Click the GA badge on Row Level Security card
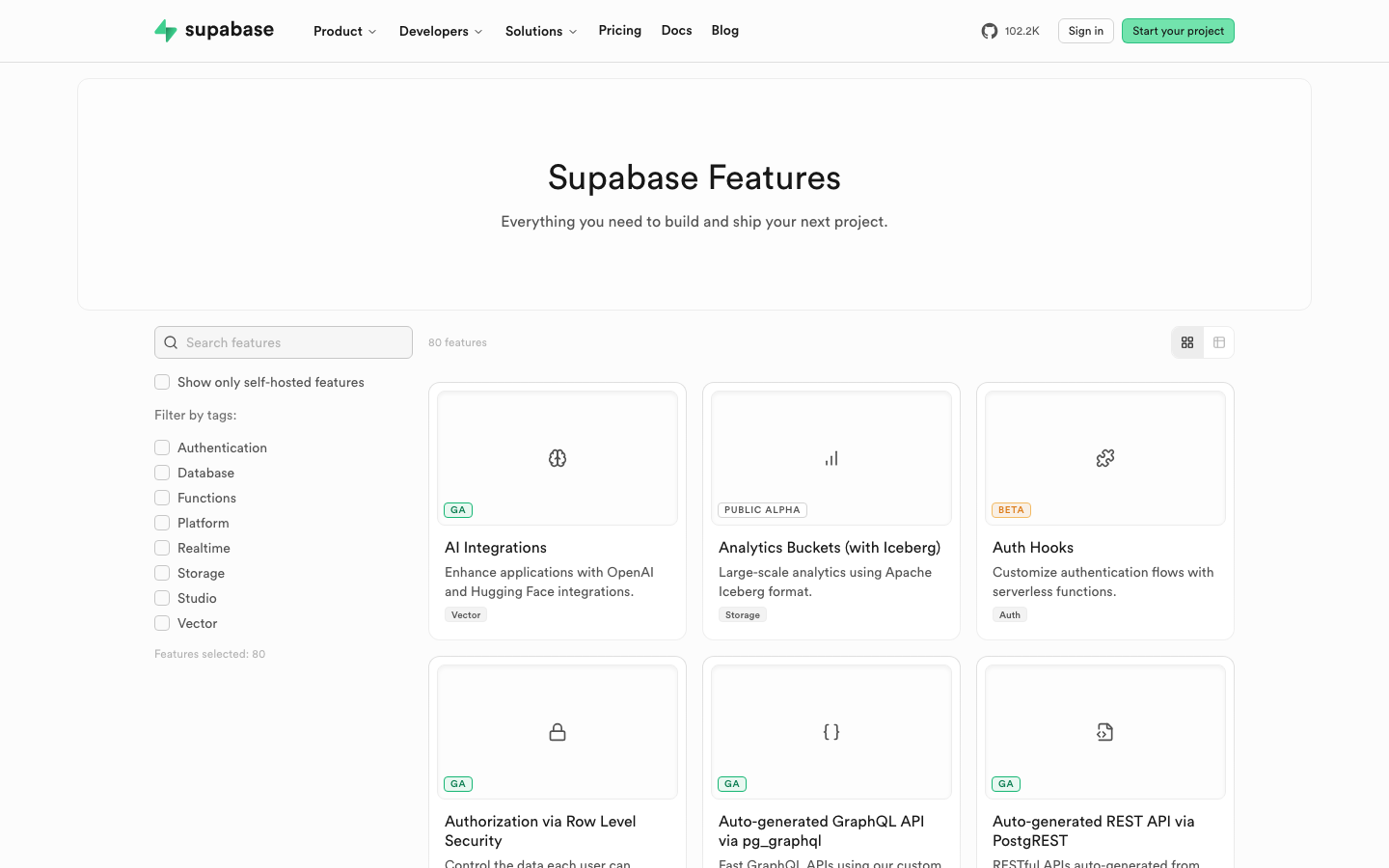This screenshot has width=1389, height=868. coord(458,784)
